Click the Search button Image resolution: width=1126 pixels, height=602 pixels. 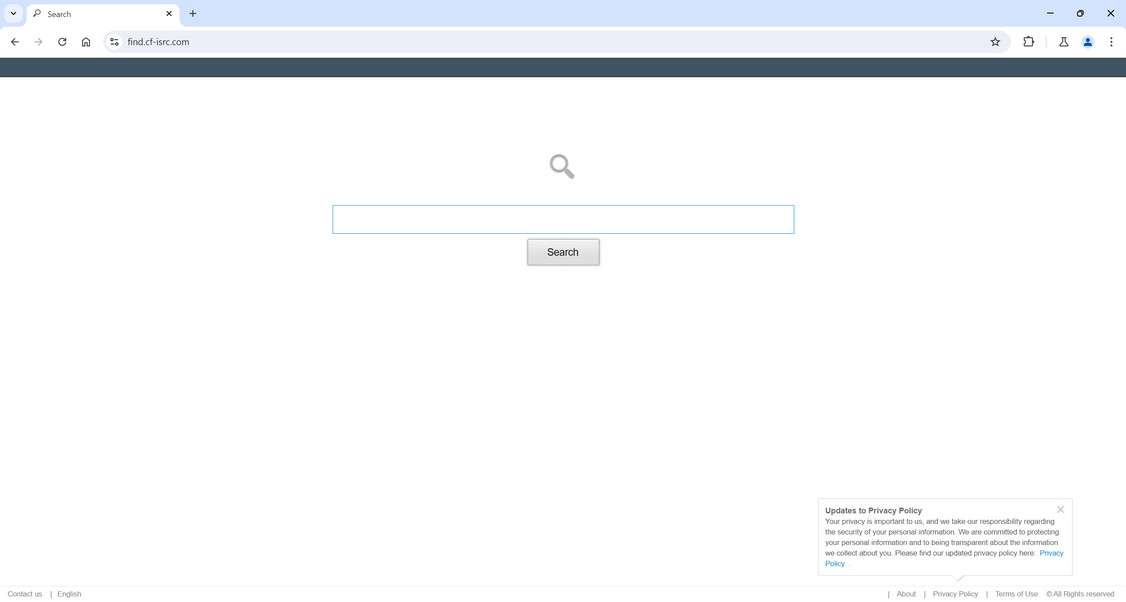point(563,252)
